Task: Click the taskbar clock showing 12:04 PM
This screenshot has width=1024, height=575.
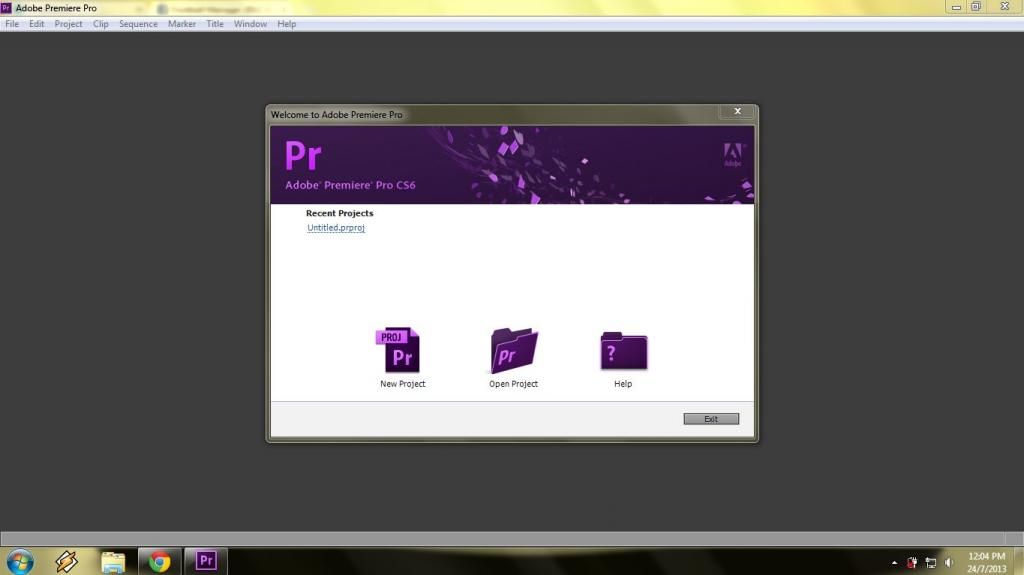Action: [x=986, y=561]
